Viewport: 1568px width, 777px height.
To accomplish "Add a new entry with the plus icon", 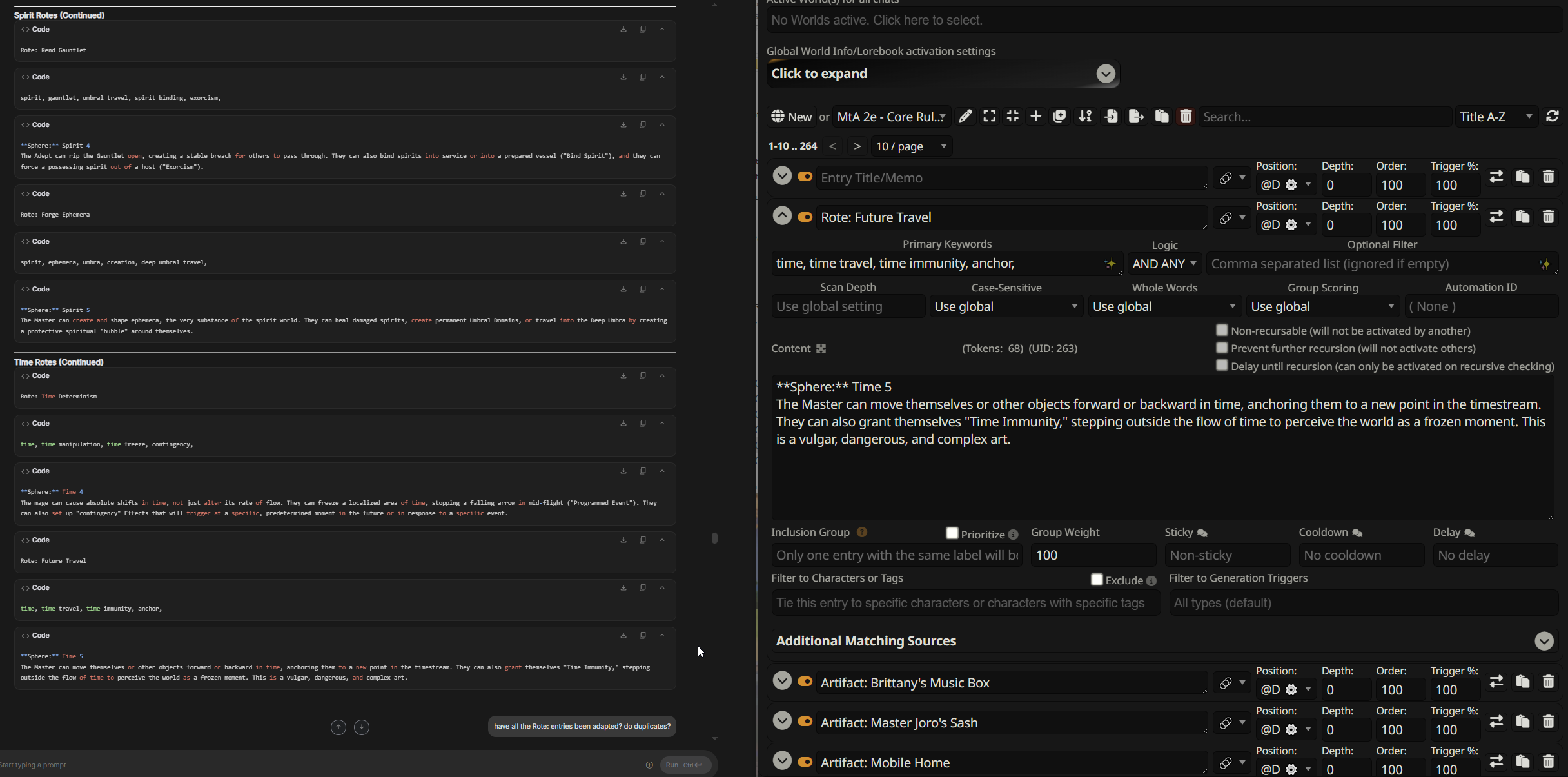I will (x=1035, y=116).
